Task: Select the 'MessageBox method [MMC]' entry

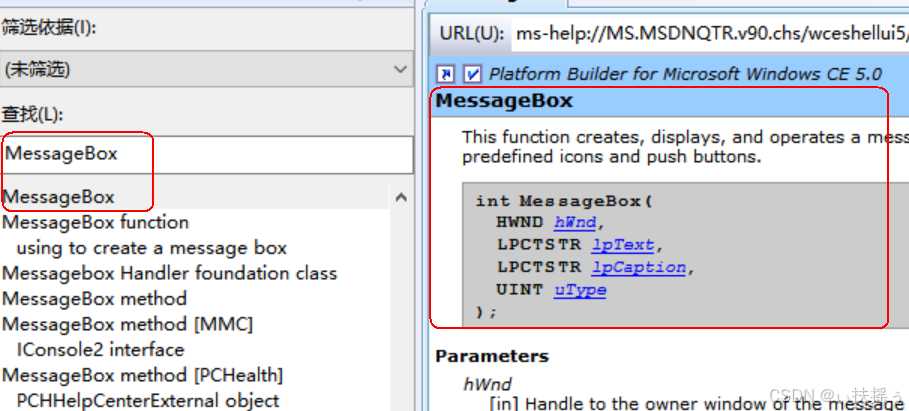Action: click(x=128, y=324)
